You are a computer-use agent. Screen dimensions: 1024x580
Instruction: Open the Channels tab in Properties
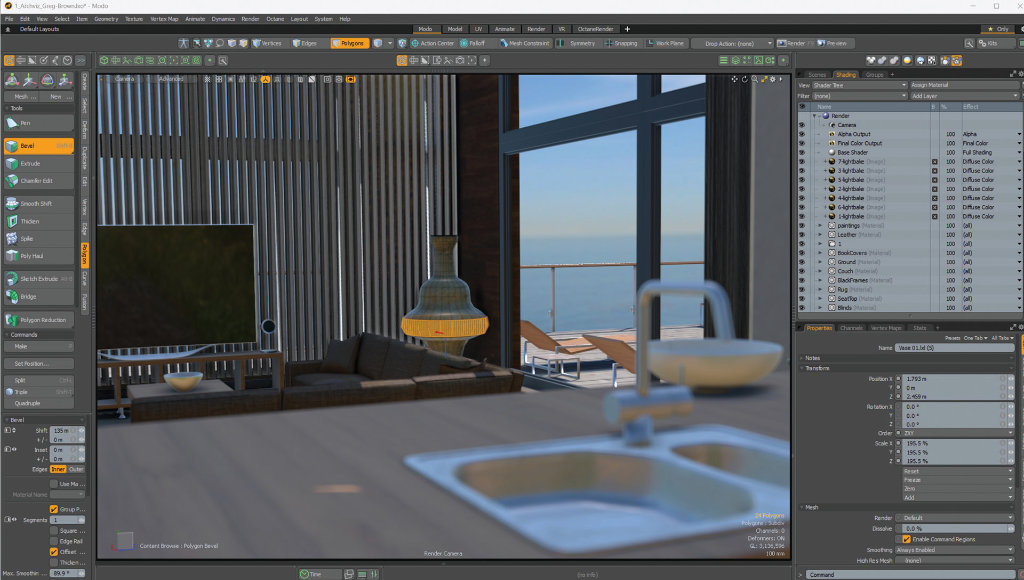click(851, 328)
